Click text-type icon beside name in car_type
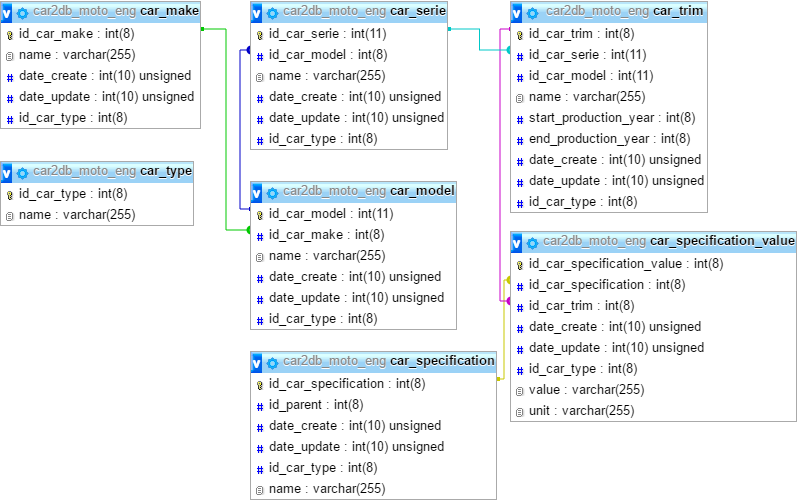This screenshot has width=797, height=500. coord(10,216)
